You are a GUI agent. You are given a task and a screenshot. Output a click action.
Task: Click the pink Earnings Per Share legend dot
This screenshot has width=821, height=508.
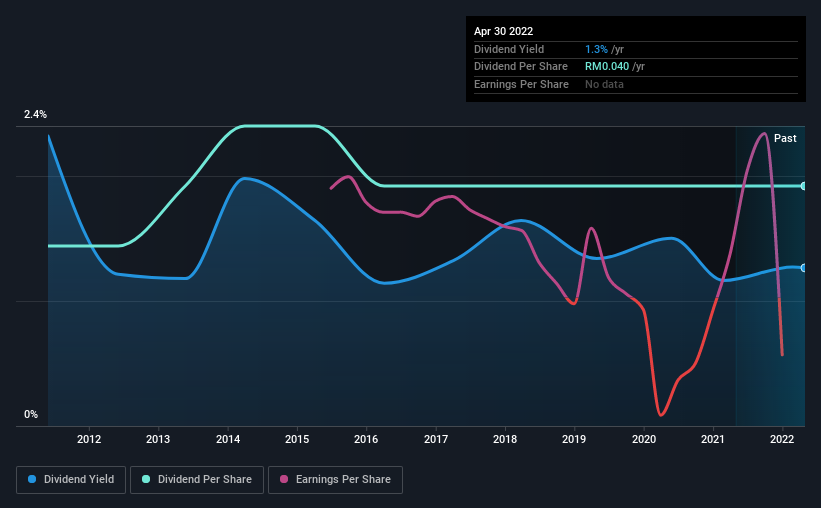point(284,479)
